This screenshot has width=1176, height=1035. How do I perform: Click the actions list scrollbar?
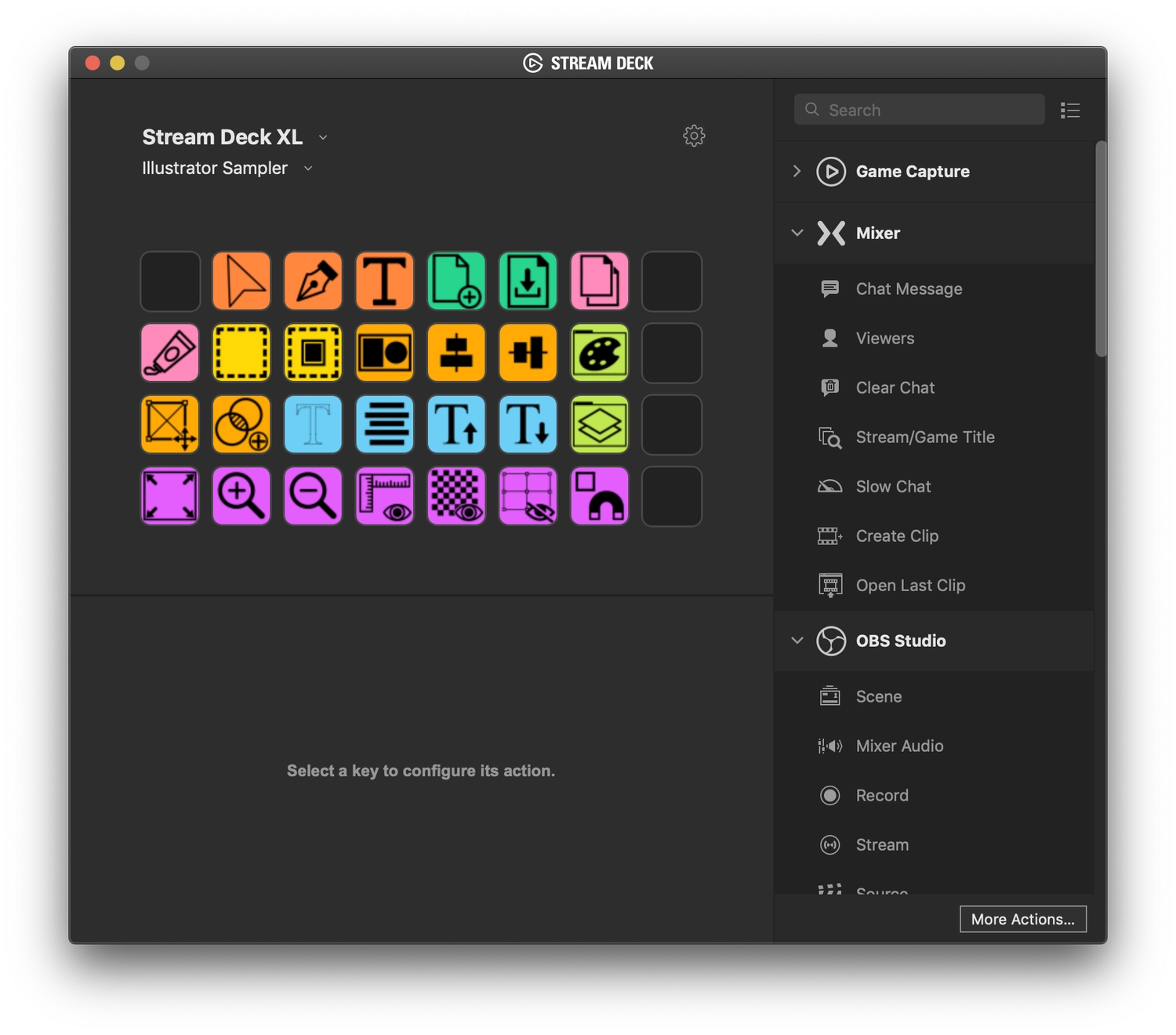pyautogui.click(x=1102, y=249)
